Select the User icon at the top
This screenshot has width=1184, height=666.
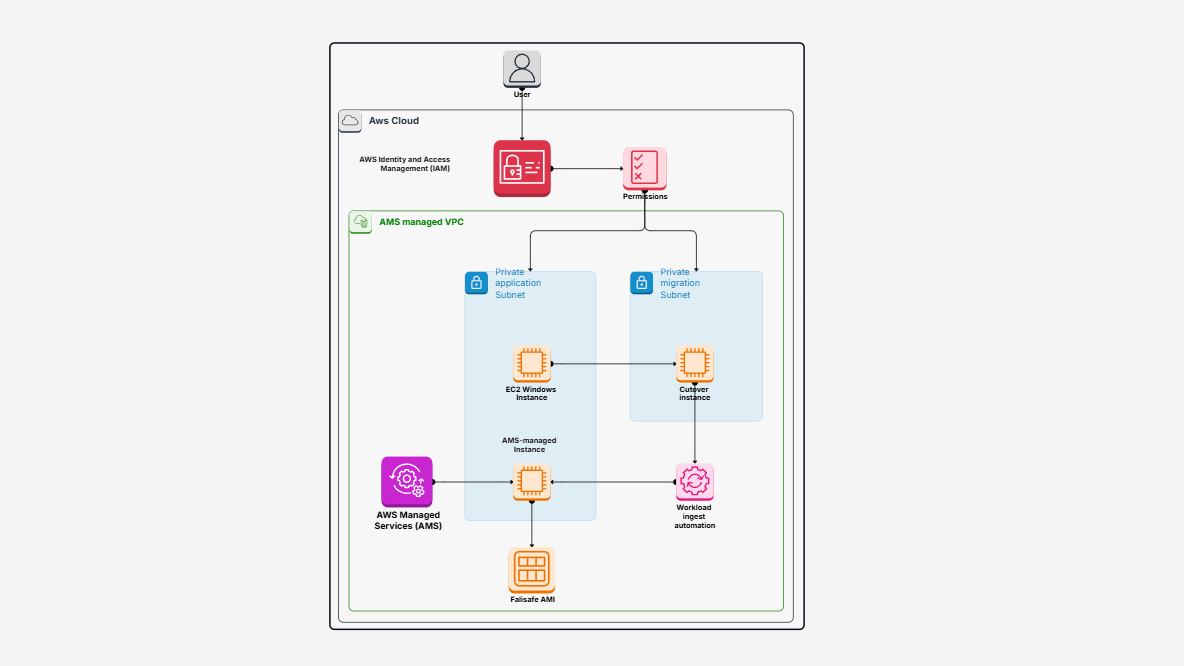point(522,69)
